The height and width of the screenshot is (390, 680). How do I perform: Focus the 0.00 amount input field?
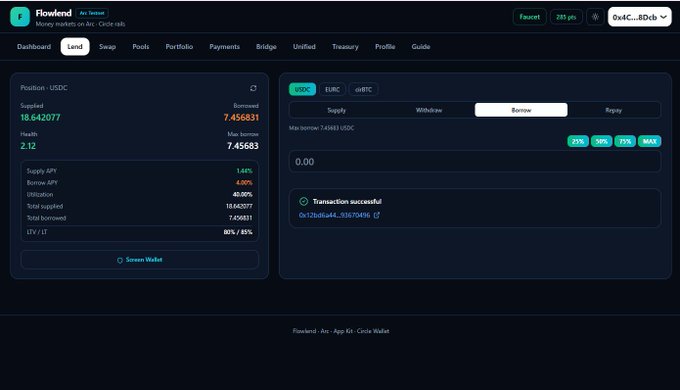(x=475, y=162)
